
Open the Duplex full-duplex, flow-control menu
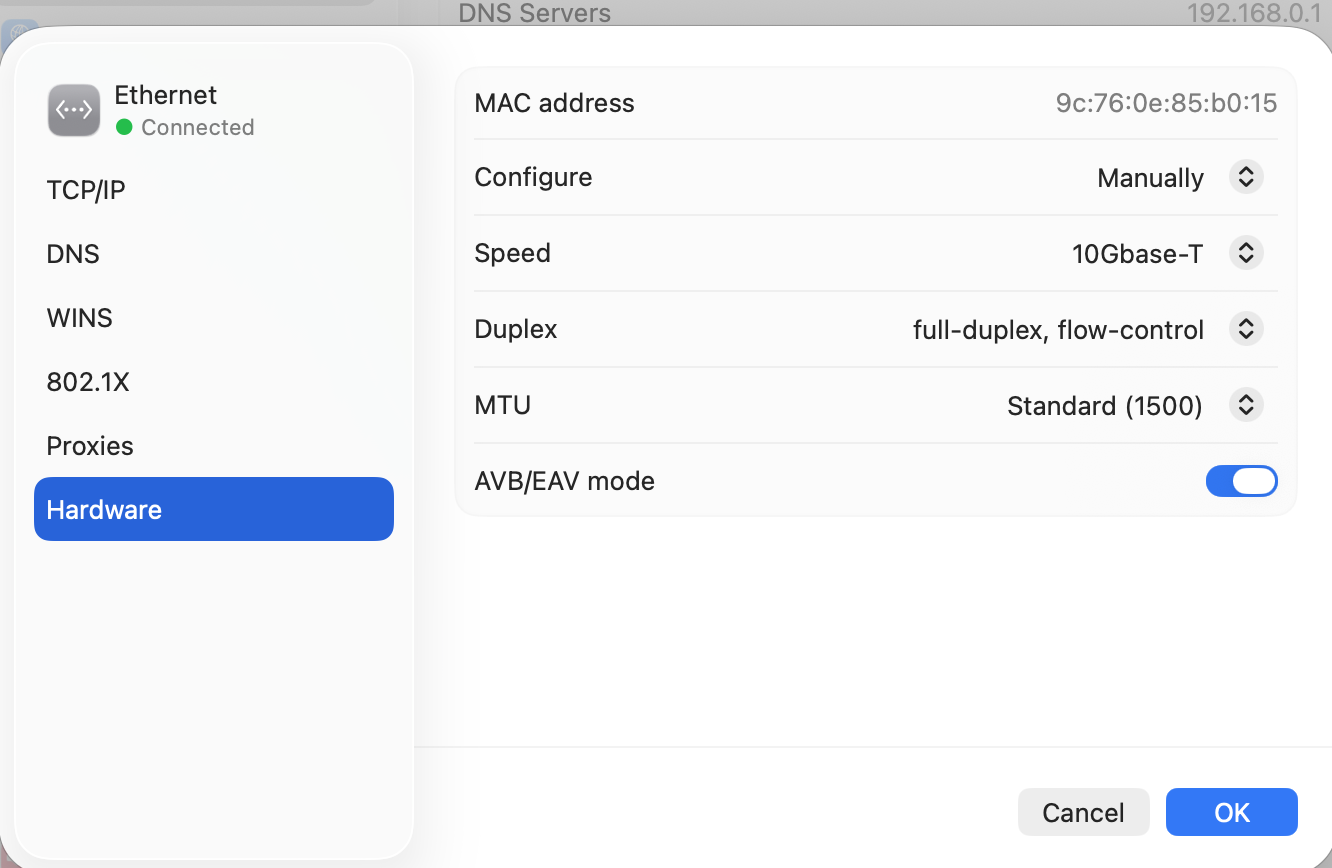tap(1245, 329)
